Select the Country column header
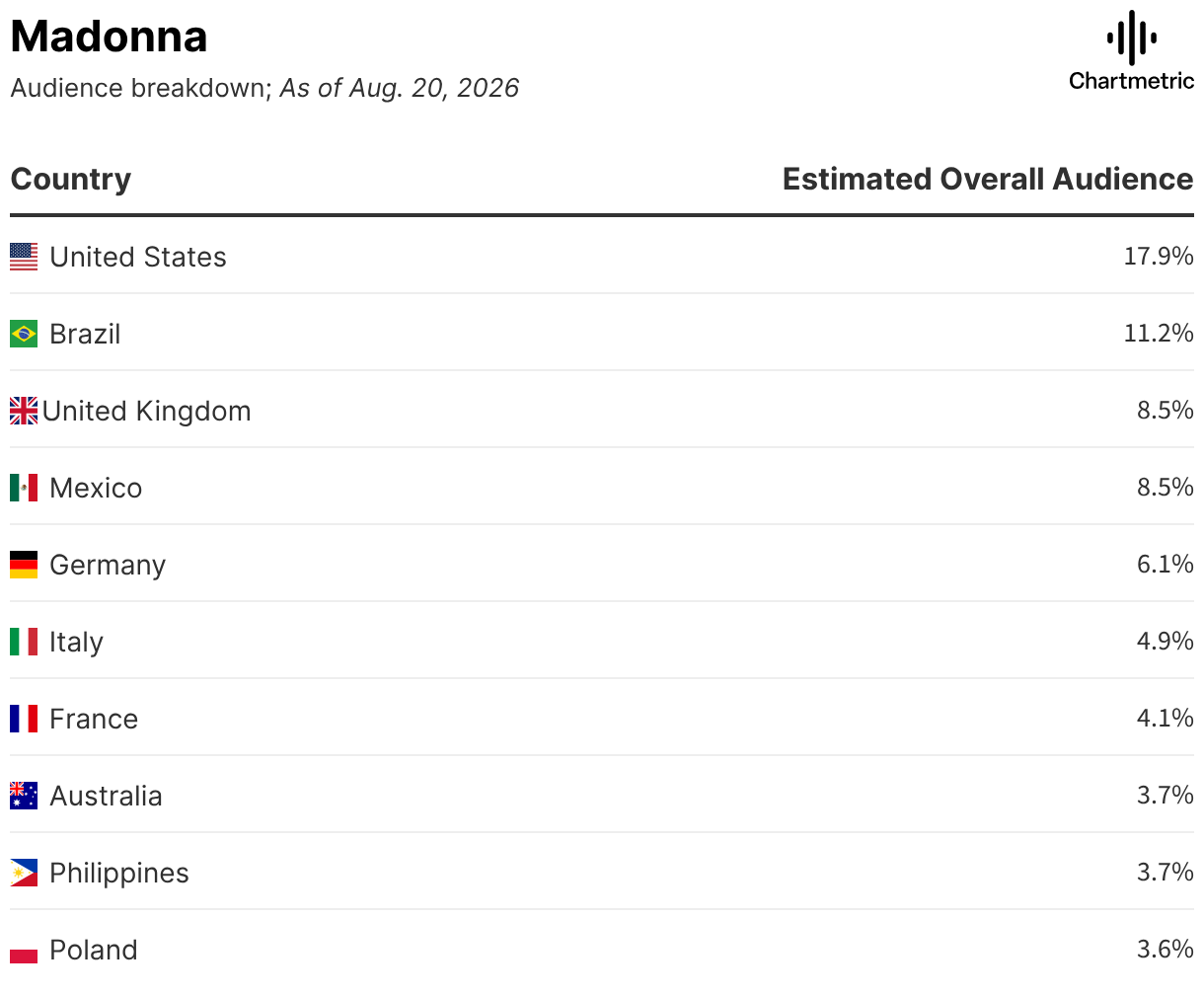Screen dimensions: 1204x995 point(71,179)
